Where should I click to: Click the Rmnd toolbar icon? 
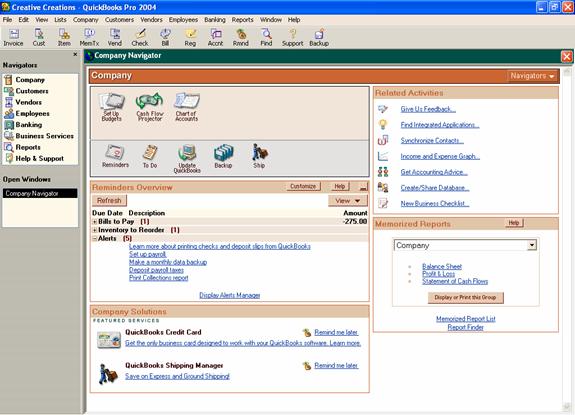[x=241, y=37]
